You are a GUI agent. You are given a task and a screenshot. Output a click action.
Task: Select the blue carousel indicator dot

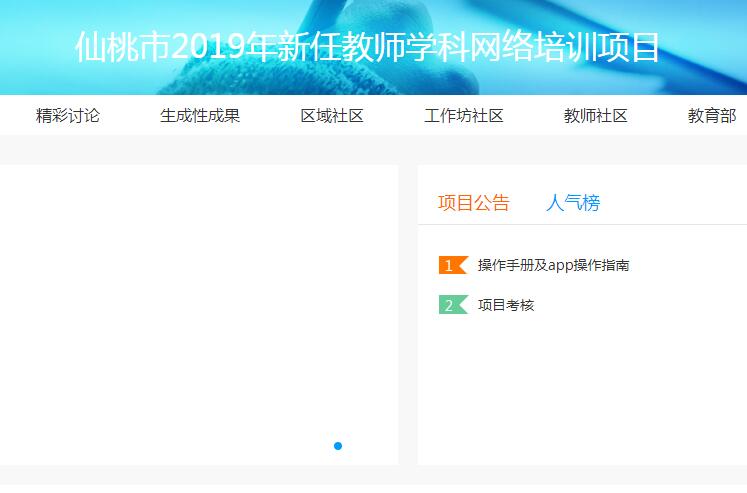(x=338, y=446)
